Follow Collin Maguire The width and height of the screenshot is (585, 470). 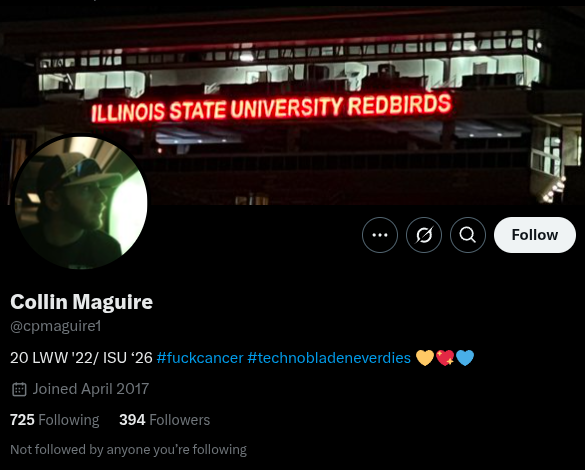(x=535, y=235)
